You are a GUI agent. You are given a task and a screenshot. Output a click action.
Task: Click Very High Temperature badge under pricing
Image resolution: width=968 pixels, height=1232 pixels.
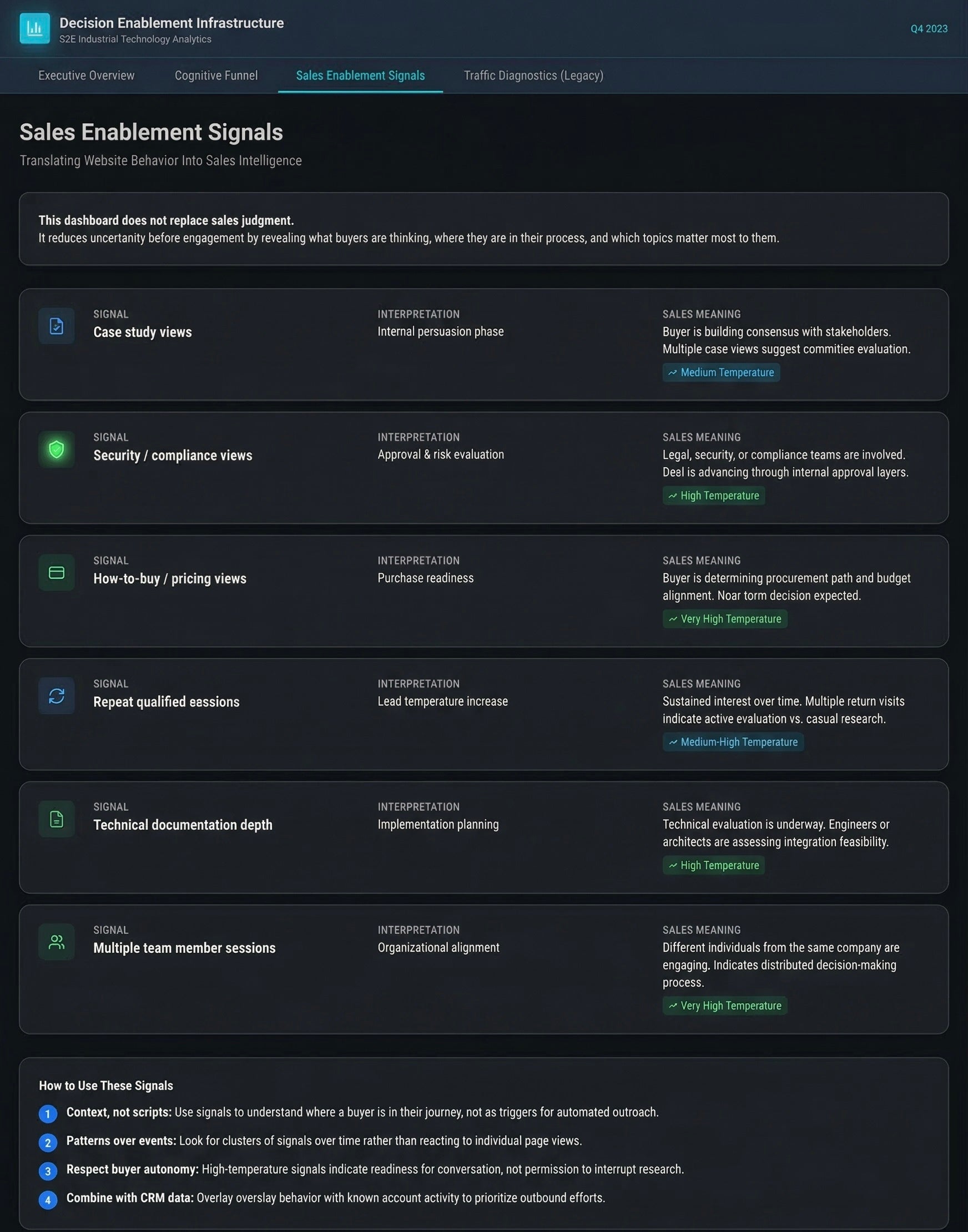coord(725,619)
